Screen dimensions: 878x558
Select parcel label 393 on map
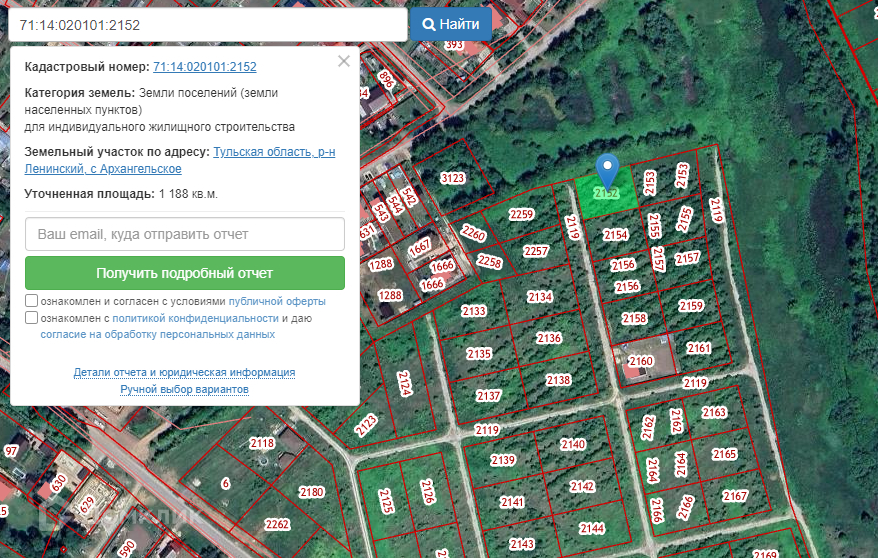click(454, 44)
